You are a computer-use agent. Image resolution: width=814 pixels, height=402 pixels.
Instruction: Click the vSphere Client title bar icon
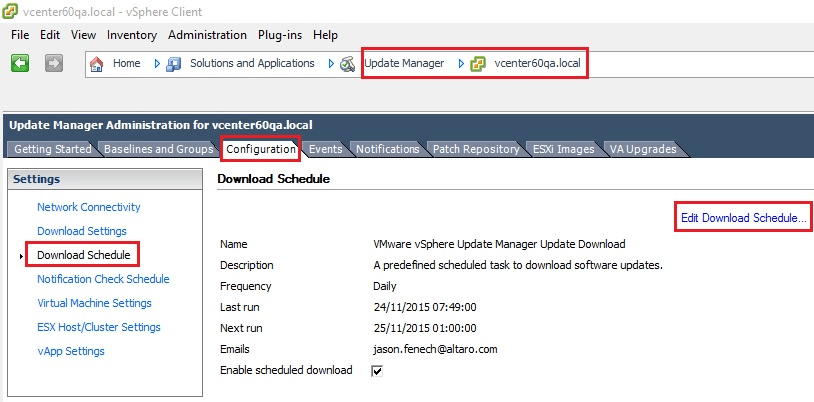[10, 10]
